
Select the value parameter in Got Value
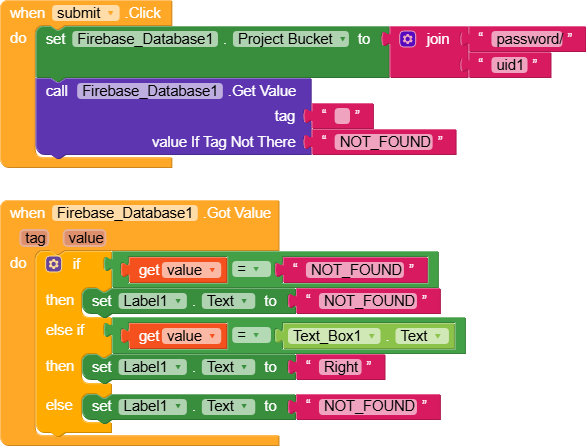pos(85,238)
